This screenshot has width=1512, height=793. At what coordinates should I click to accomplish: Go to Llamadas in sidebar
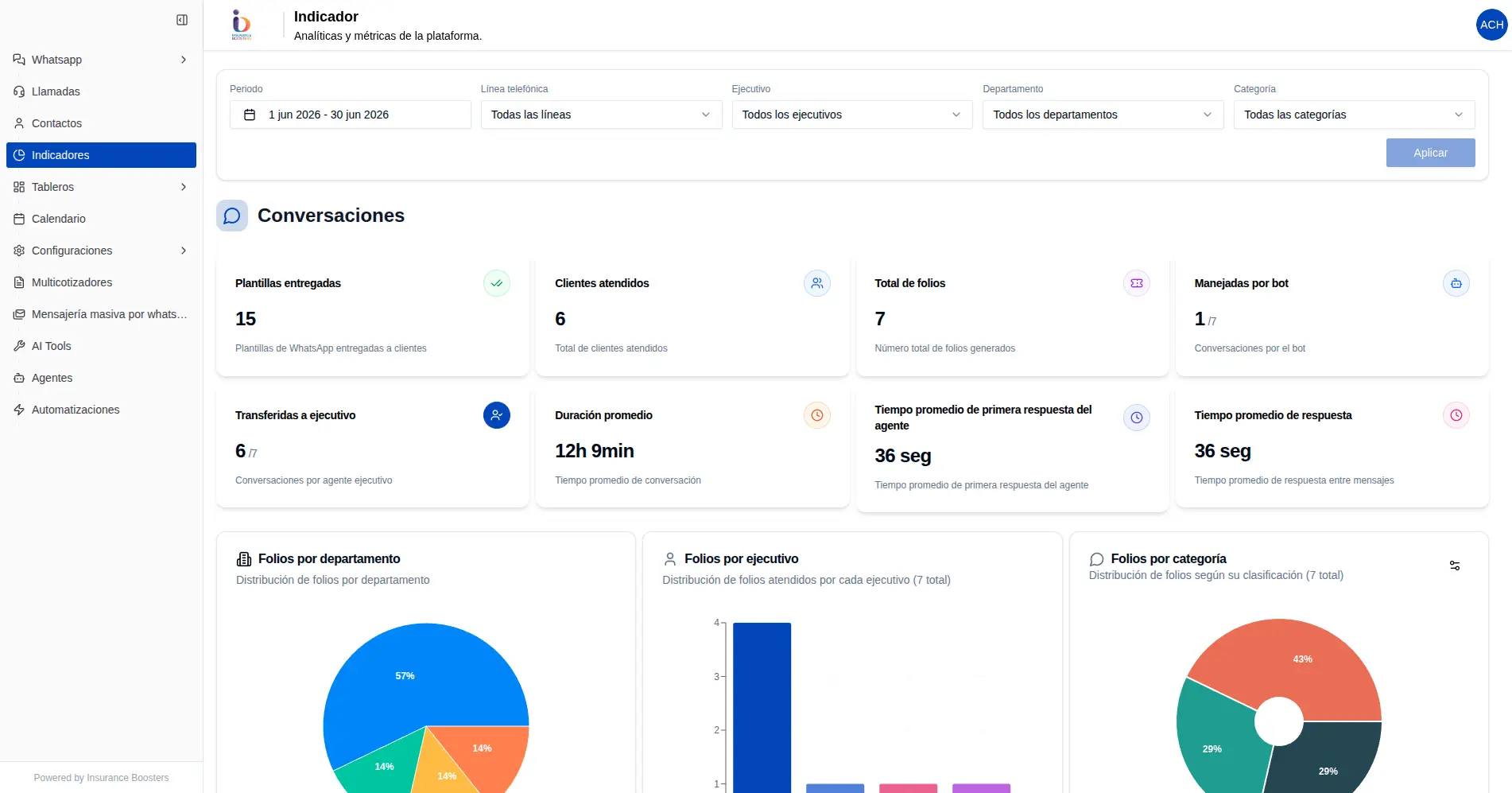point(101,91)
